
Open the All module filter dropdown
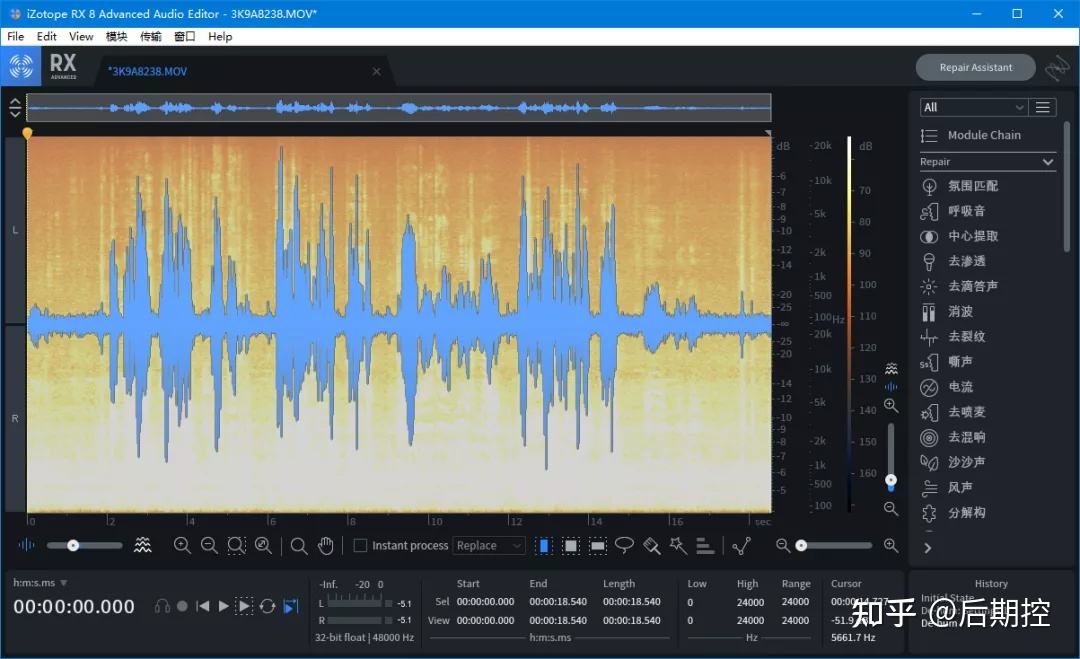tap(973, 107)
